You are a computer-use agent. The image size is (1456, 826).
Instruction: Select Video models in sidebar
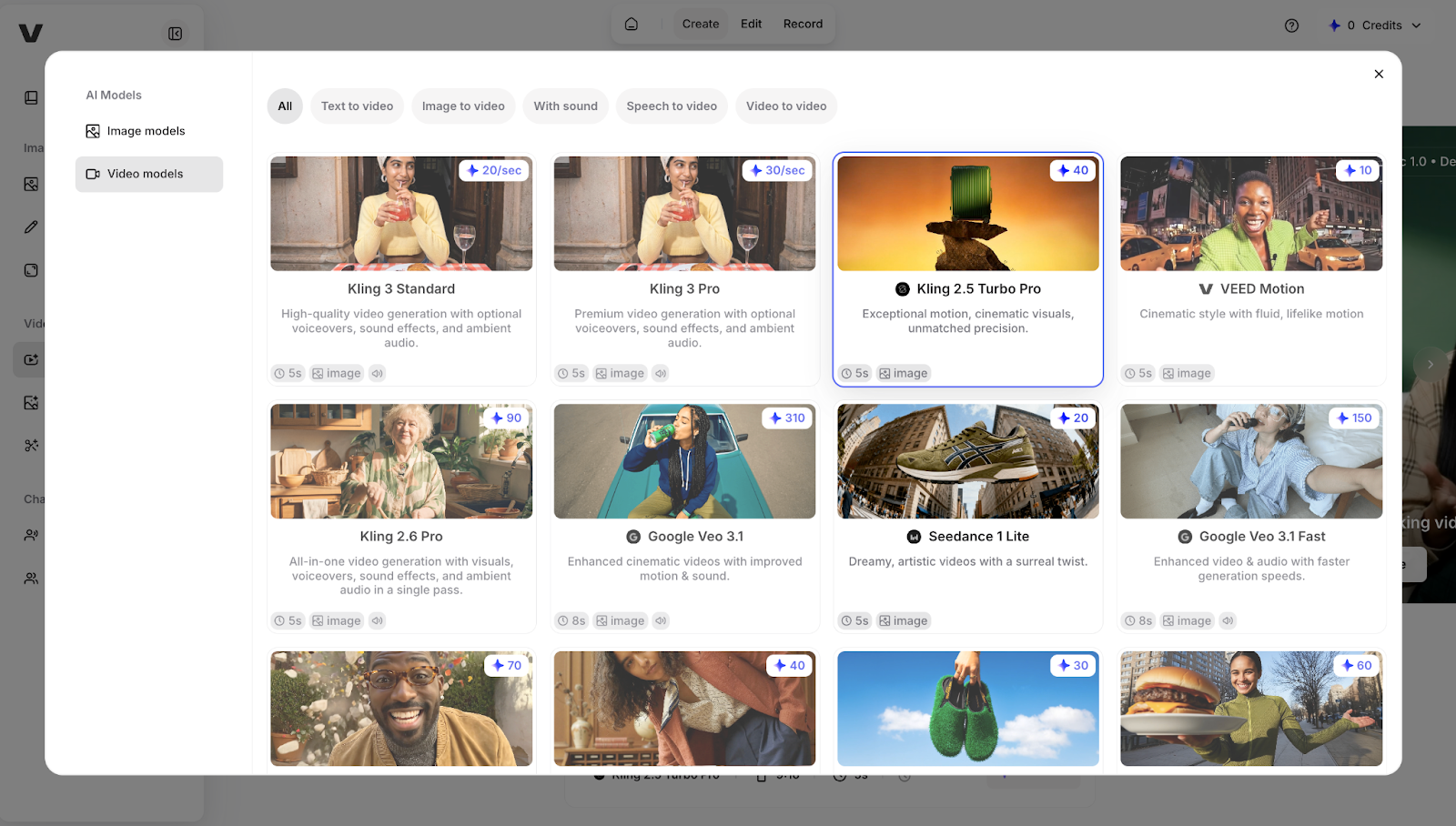tap(149, 174)
